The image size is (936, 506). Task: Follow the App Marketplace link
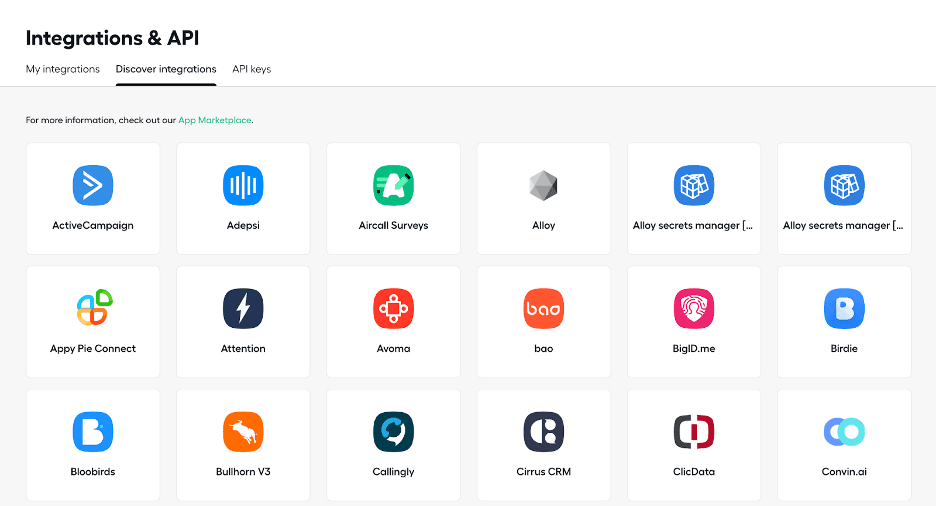215,120
